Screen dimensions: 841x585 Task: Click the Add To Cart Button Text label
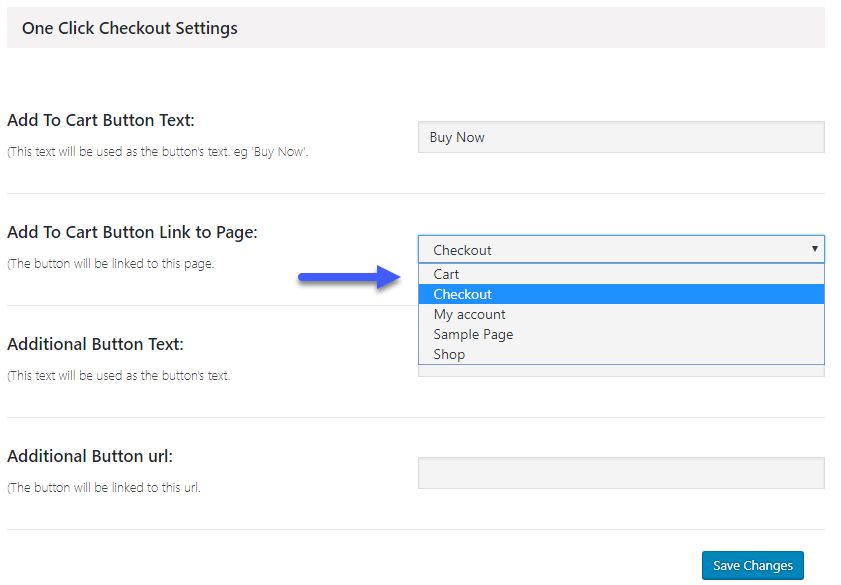click(101, 120)
